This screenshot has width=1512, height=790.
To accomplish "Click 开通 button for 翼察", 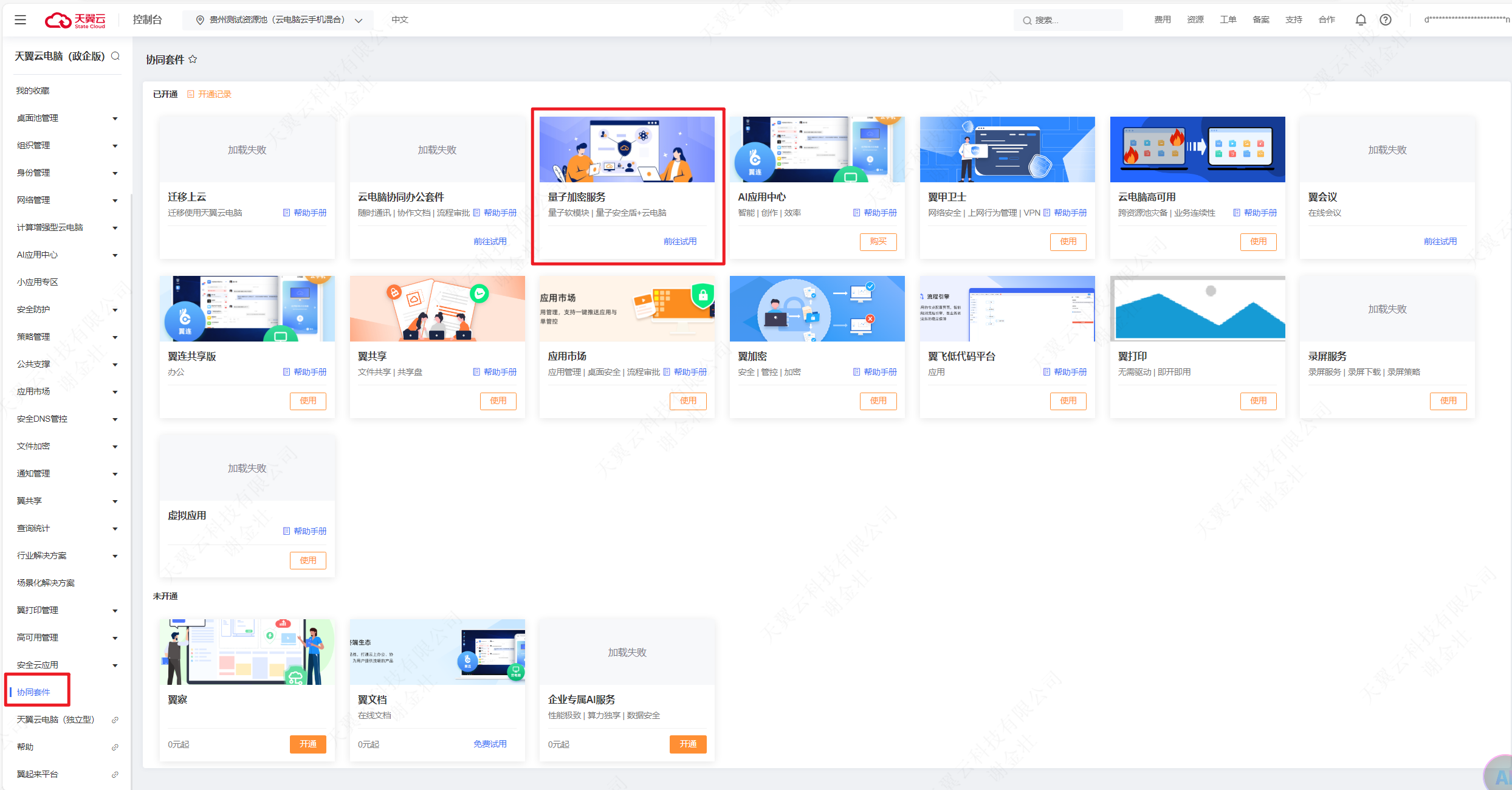I will coord(308,744).
